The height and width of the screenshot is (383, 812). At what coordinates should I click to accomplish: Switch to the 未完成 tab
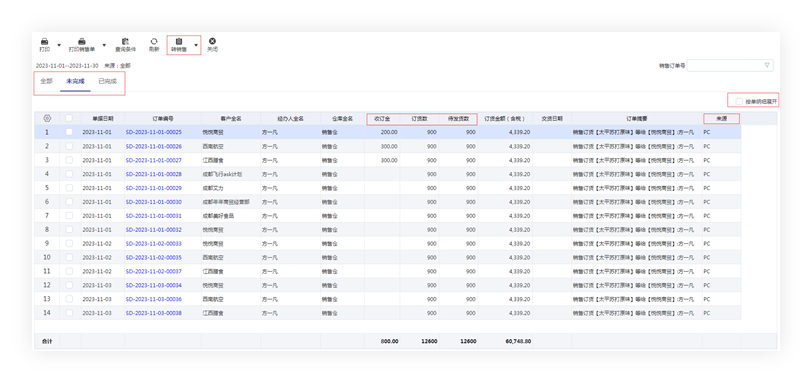click(x=75, y=81)
